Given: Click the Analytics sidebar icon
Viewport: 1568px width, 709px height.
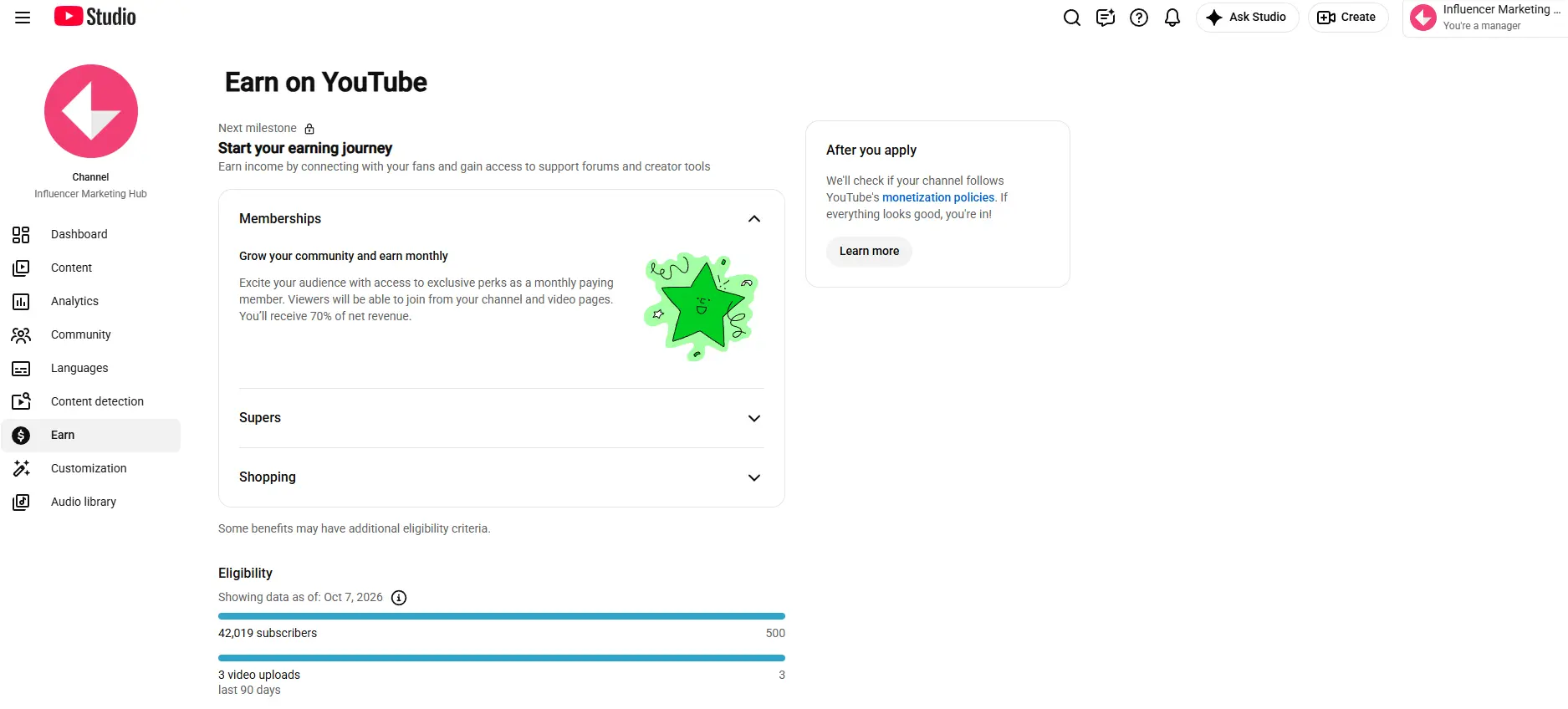Looking at the screenshot, I should coord(21,302).
